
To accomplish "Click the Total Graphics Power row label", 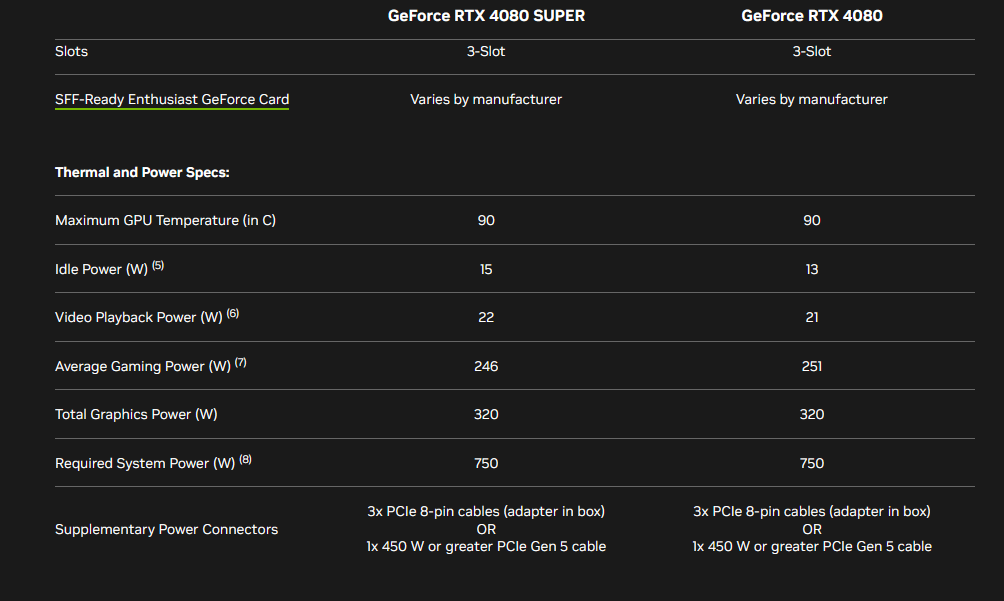I will click(136, 414).
